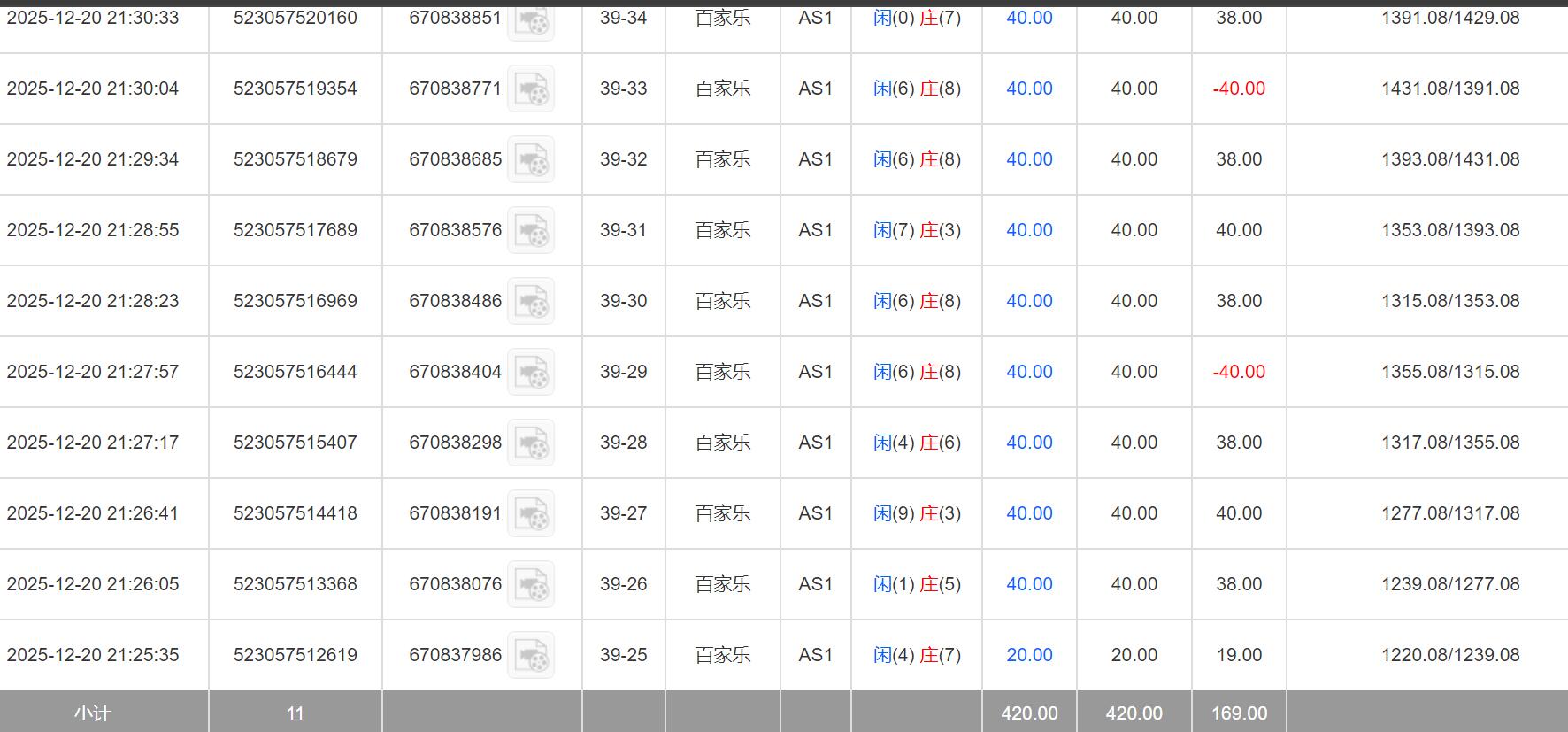Open replay icon beside 670838576
The image size is (1568, 732).
(531, 230)
